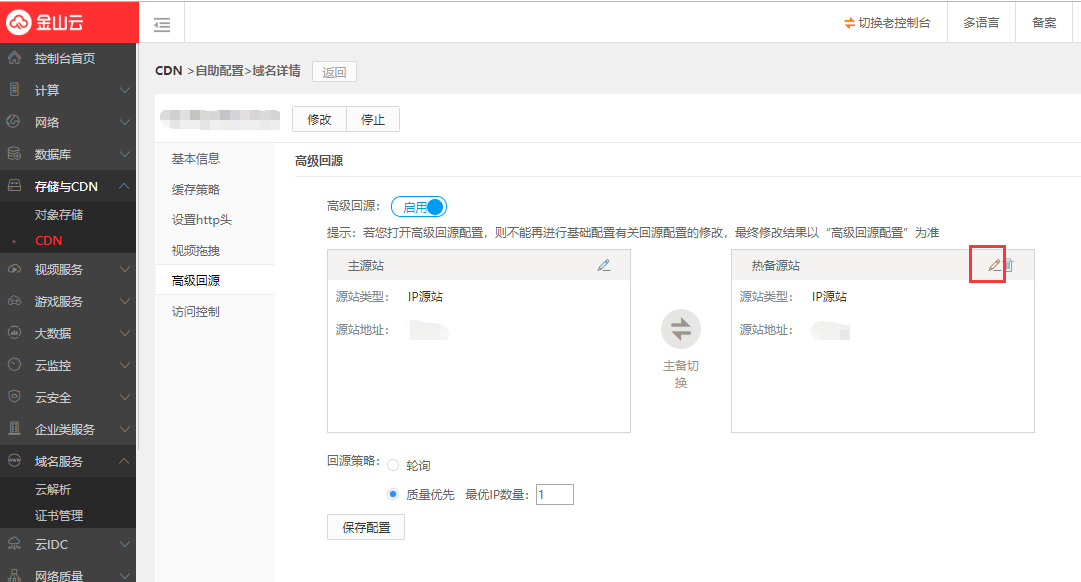1081x582 pixels.
Task: Click the 主备切换 swap icon
Action: (x=681, y=329)
